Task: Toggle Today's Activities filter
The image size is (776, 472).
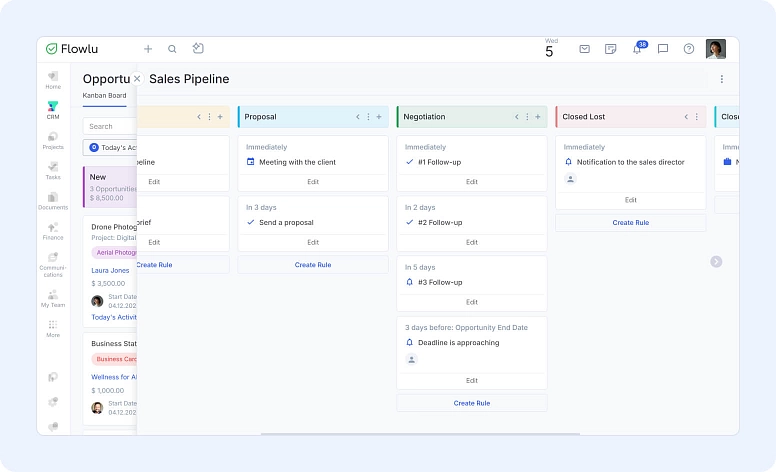Action: pos(110,147)
